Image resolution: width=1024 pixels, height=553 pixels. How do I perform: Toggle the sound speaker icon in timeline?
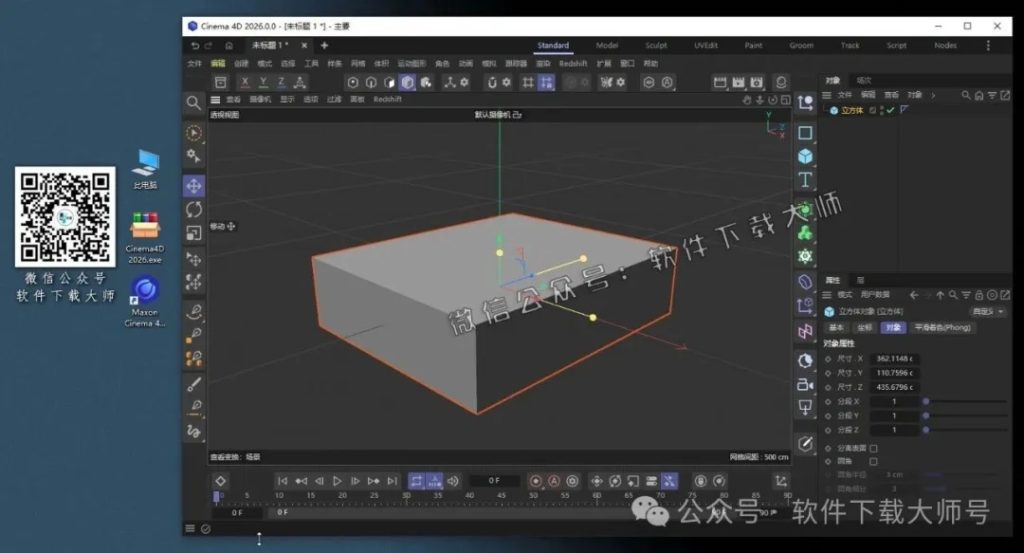[453, 481]
